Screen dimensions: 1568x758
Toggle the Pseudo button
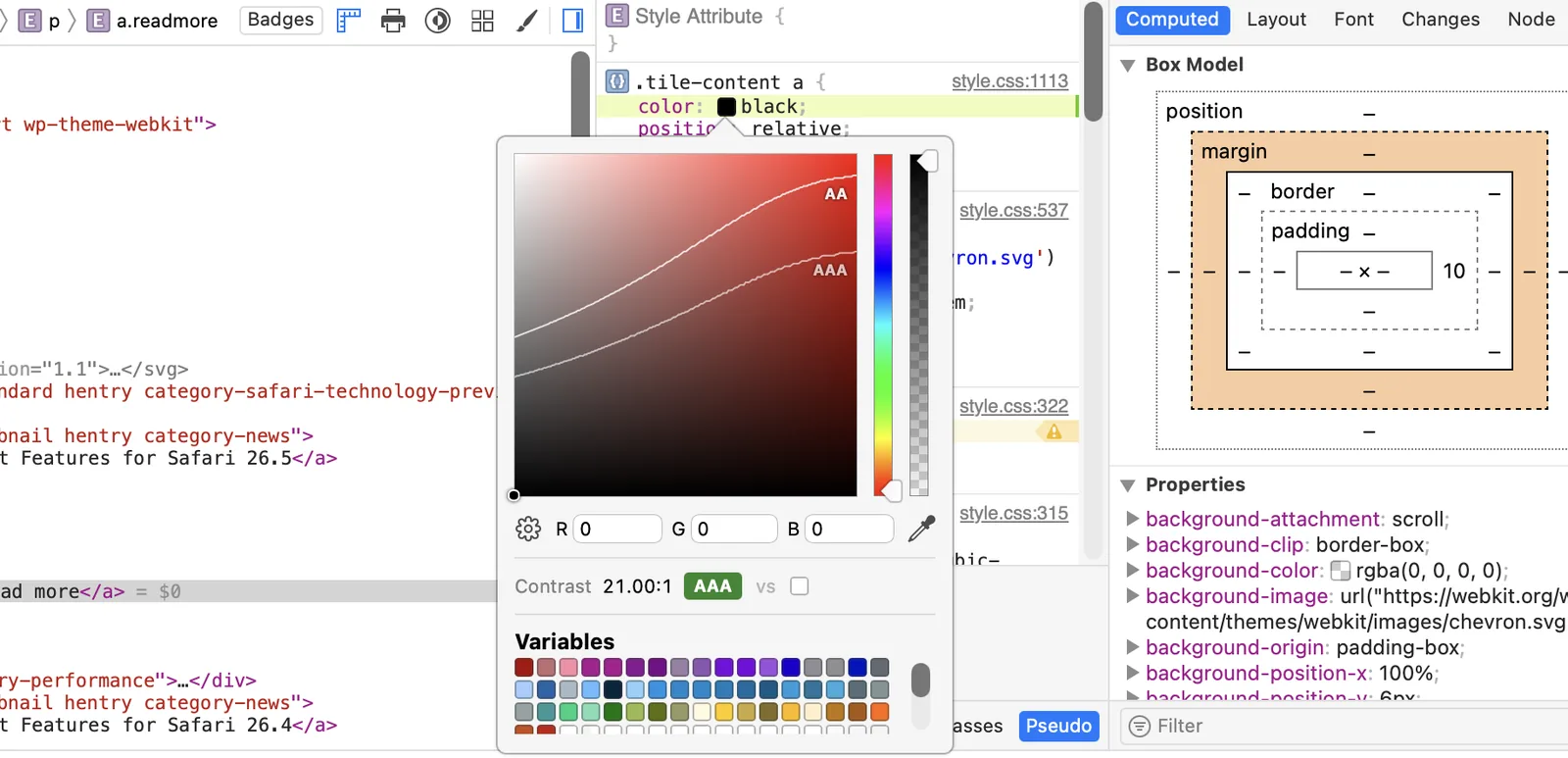[1058, 726]
